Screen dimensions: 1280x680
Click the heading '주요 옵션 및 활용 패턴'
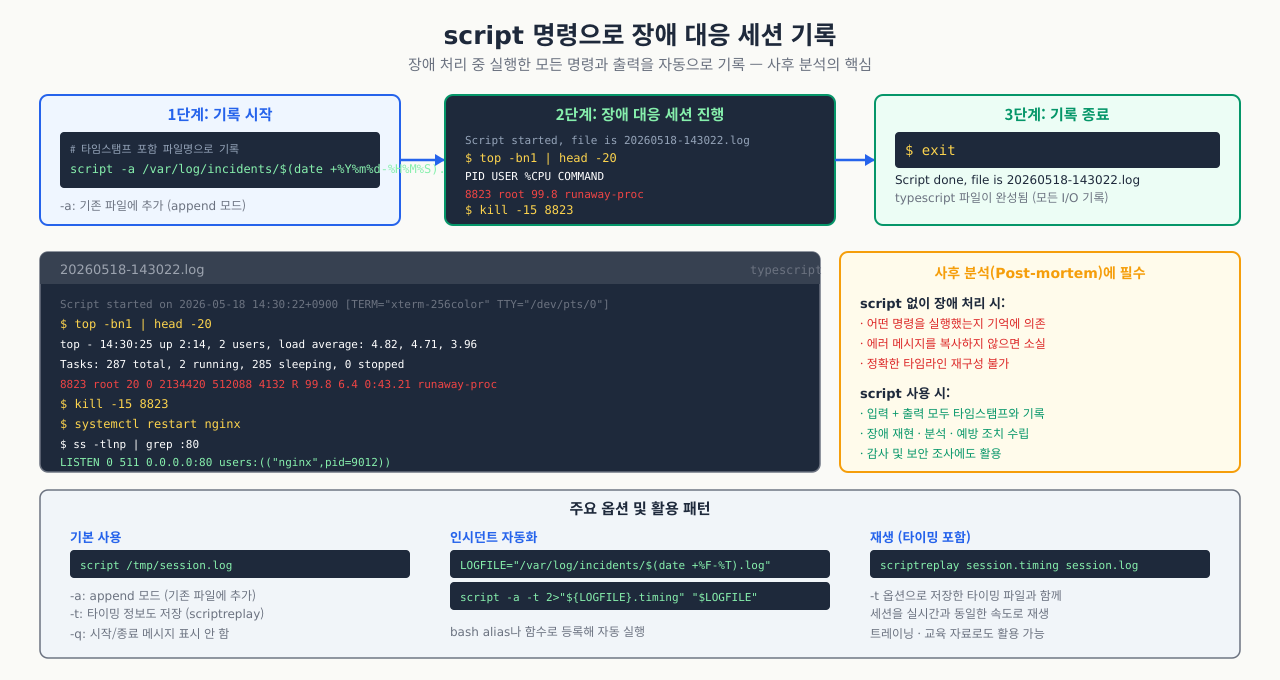tap(640, 508)
